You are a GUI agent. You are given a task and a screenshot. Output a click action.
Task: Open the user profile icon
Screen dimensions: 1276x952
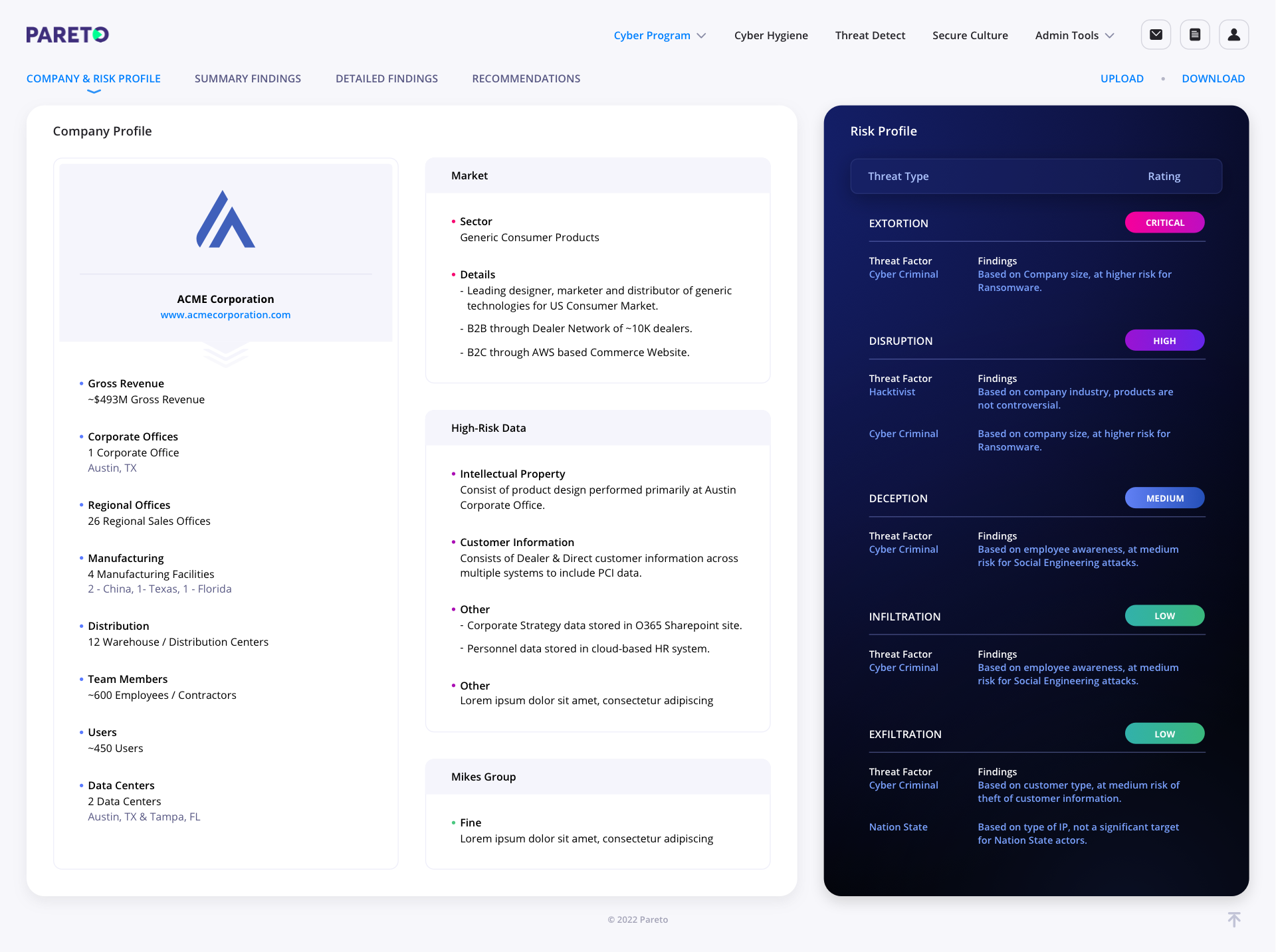(1234, 35)
